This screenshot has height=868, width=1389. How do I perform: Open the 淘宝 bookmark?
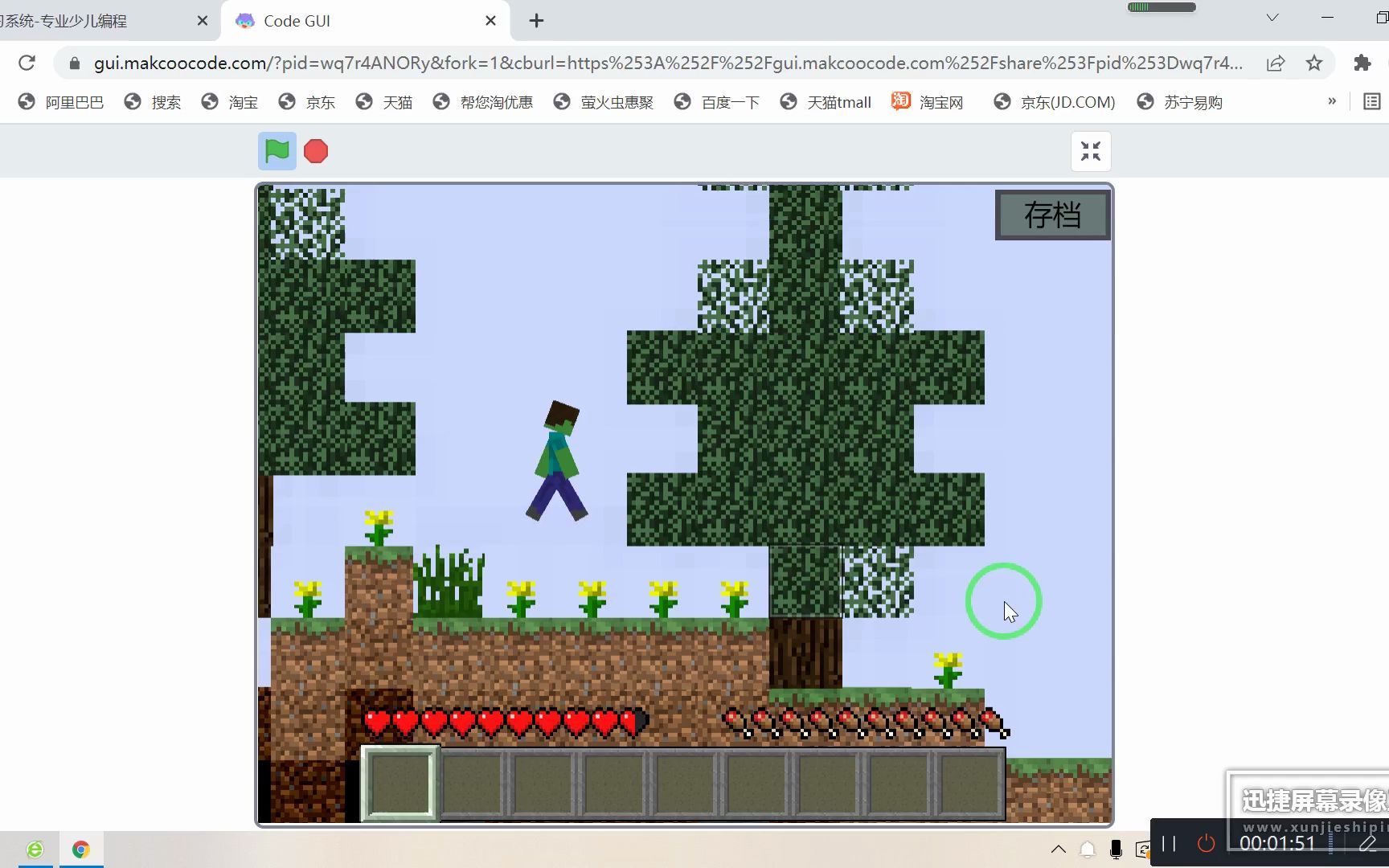pyautogui.click(x=230, y=102)
